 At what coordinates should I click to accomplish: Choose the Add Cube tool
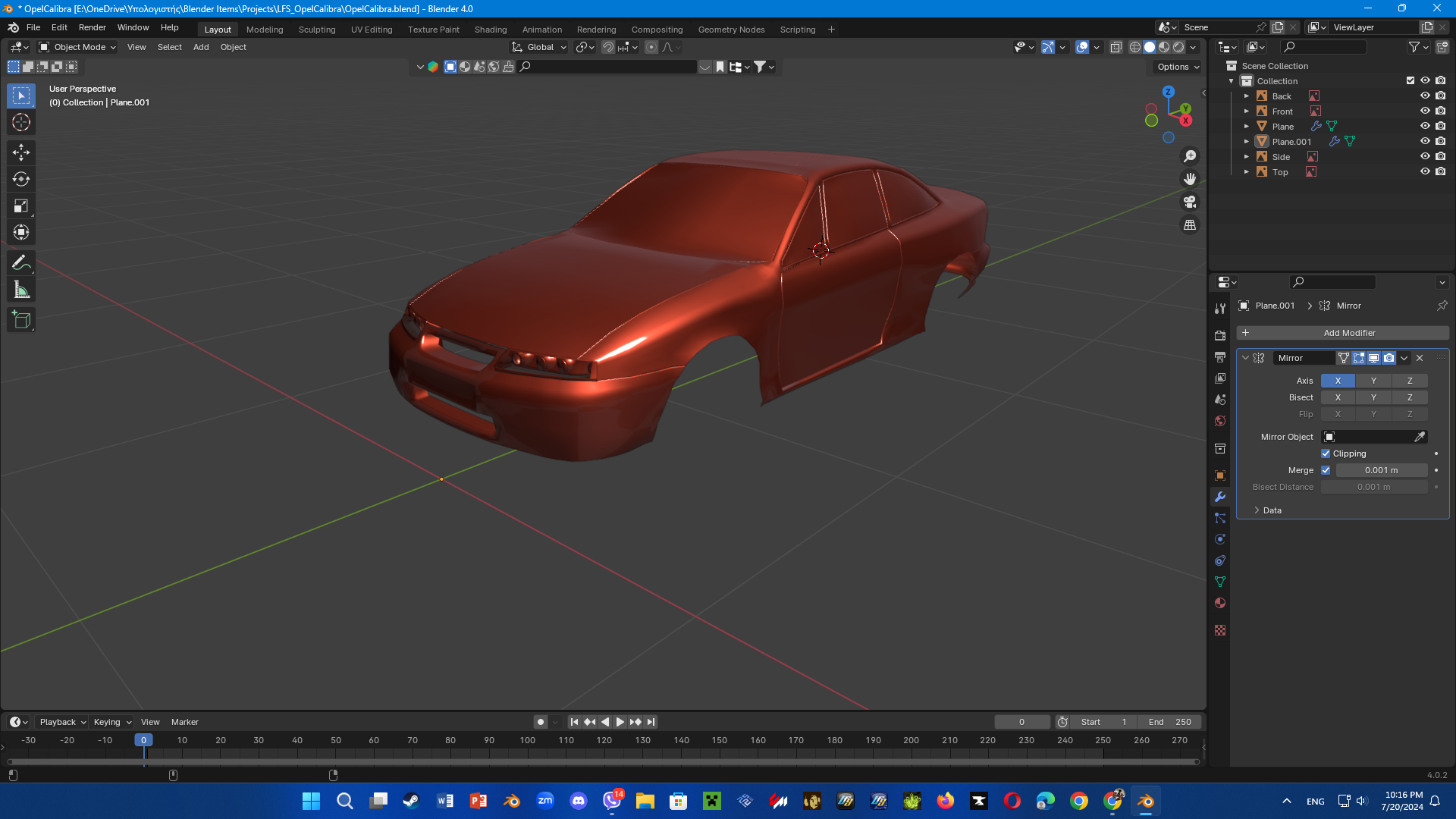[x=21, y=320]
